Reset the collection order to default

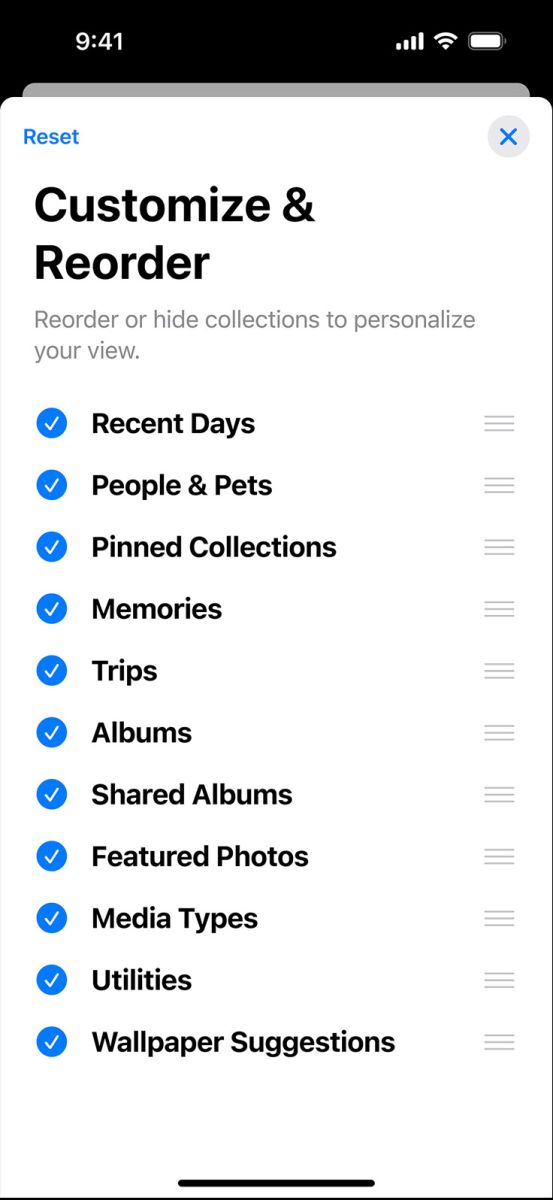pos(51,137)
